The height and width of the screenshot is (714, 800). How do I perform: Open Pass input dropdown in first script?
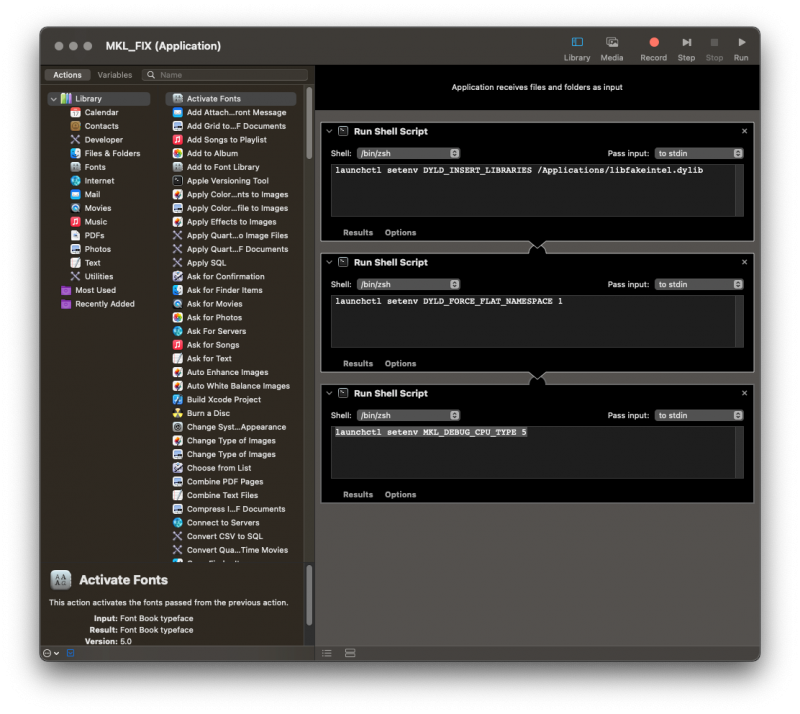(698, 154)
